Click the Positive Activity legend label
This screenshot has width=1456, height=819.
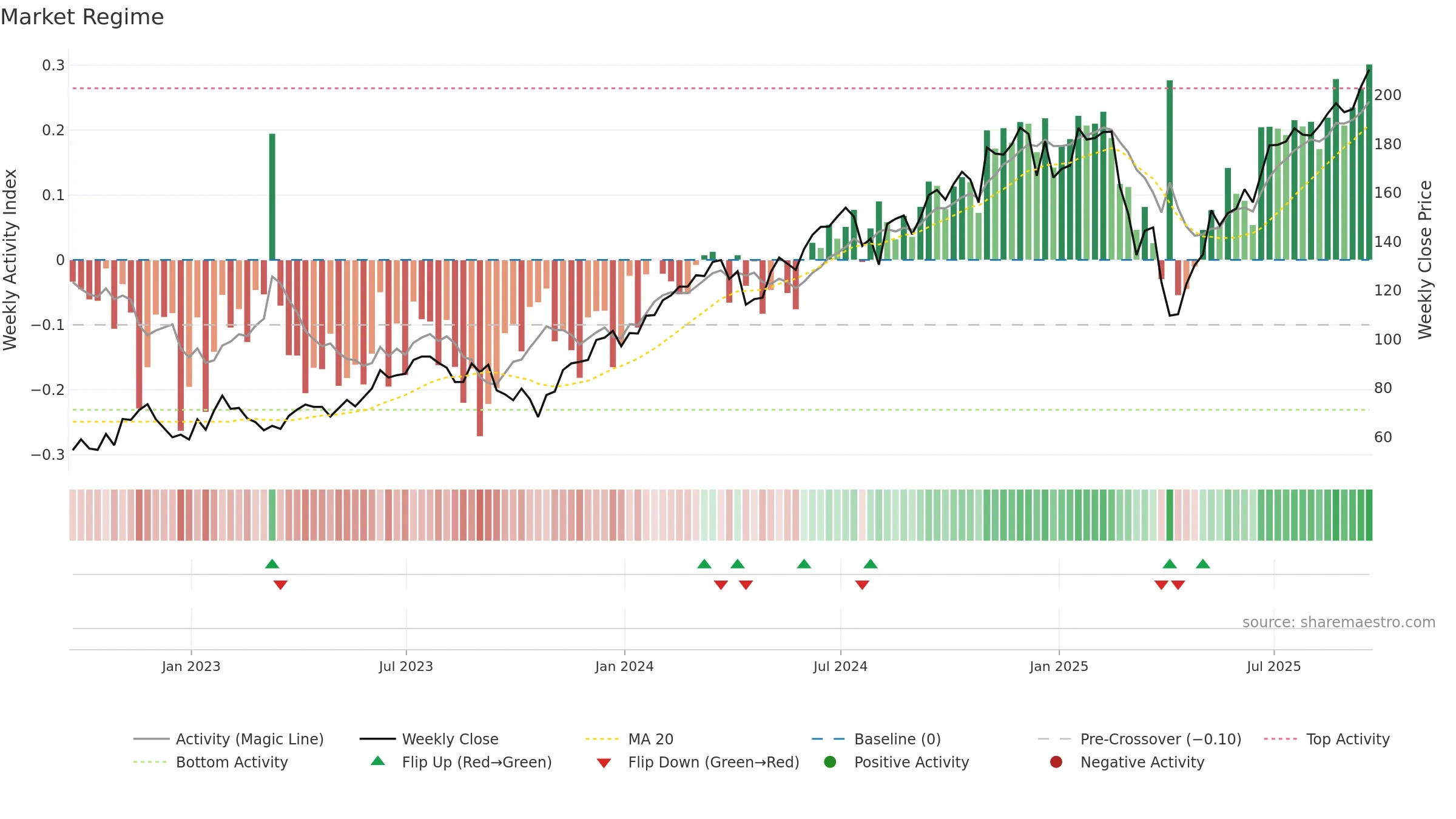coord(911,762)
